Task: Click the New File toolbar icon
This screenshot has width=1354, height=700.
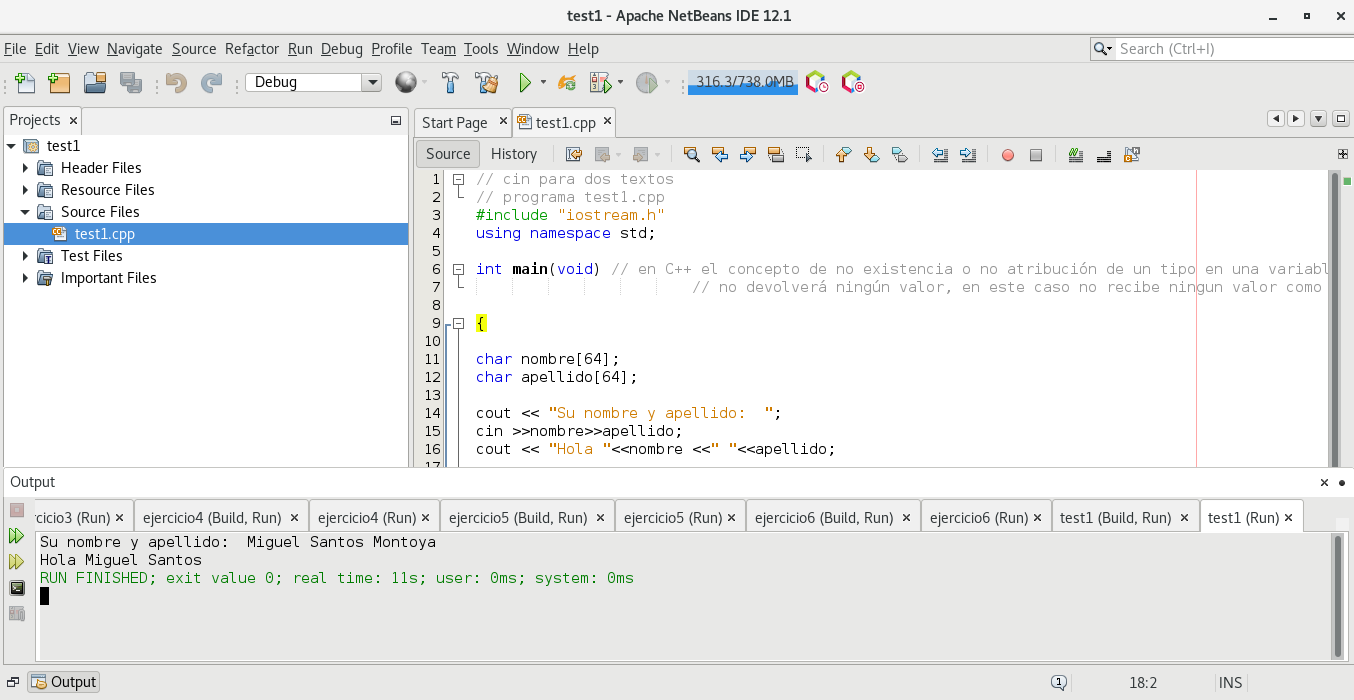Action: (25, 83)
